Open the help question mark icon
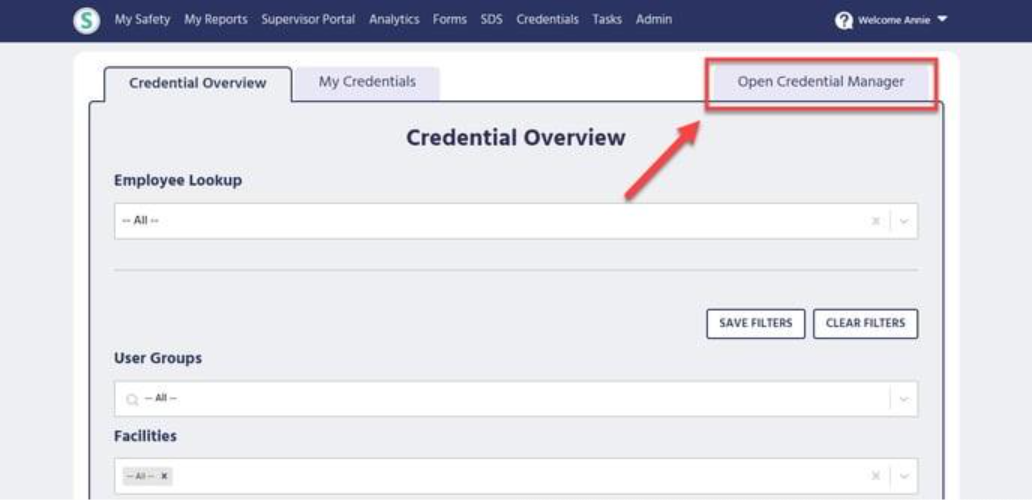Viewport: 1032px width, 501px height. [843, 20]
